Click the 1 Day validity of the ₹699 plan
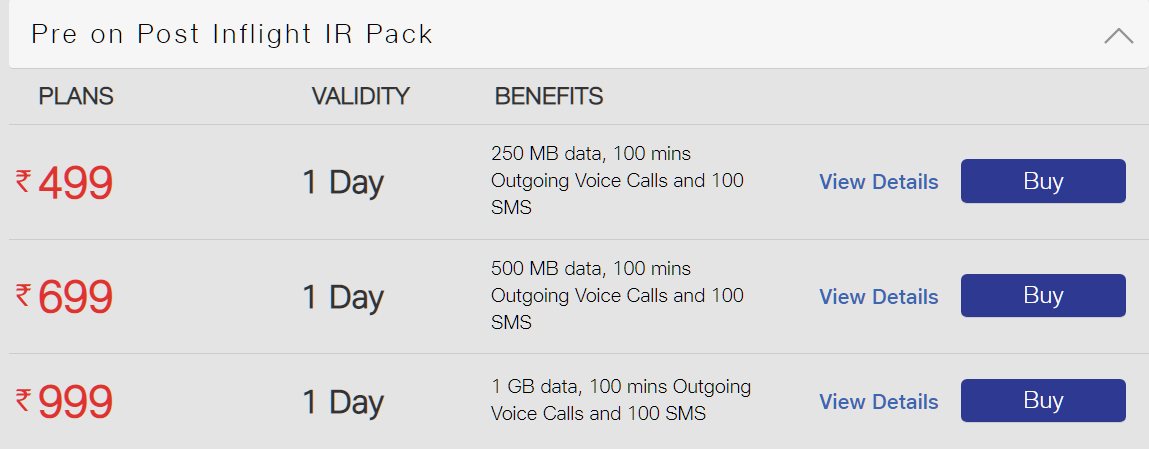Image resolution: width=1149 pixels, height=449 pixels. (x=343, y=298)
